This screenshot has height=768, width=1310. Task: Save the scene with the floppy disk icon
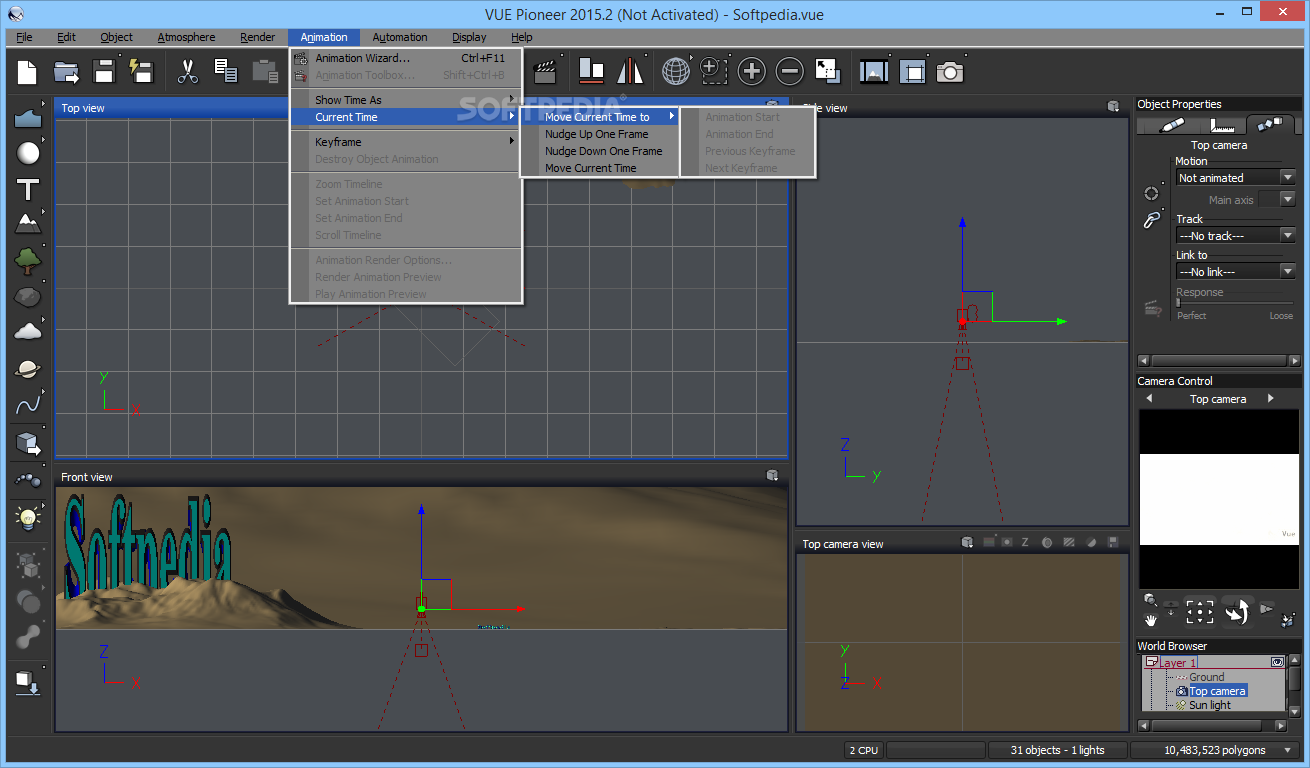104,71
